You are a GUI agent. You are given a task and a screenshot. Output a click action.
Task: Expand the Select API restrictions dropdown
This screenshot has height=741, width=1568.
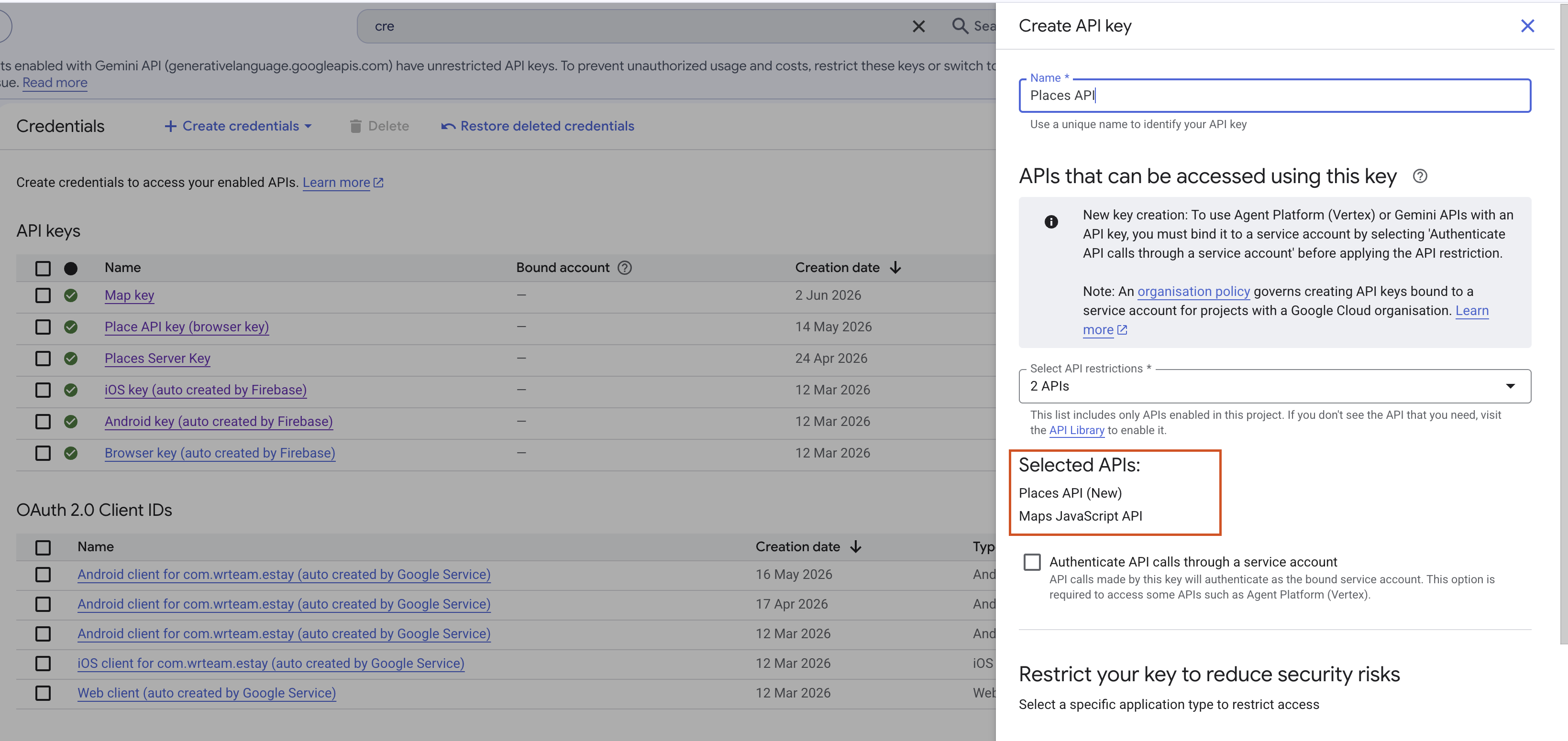point(1275,386)
